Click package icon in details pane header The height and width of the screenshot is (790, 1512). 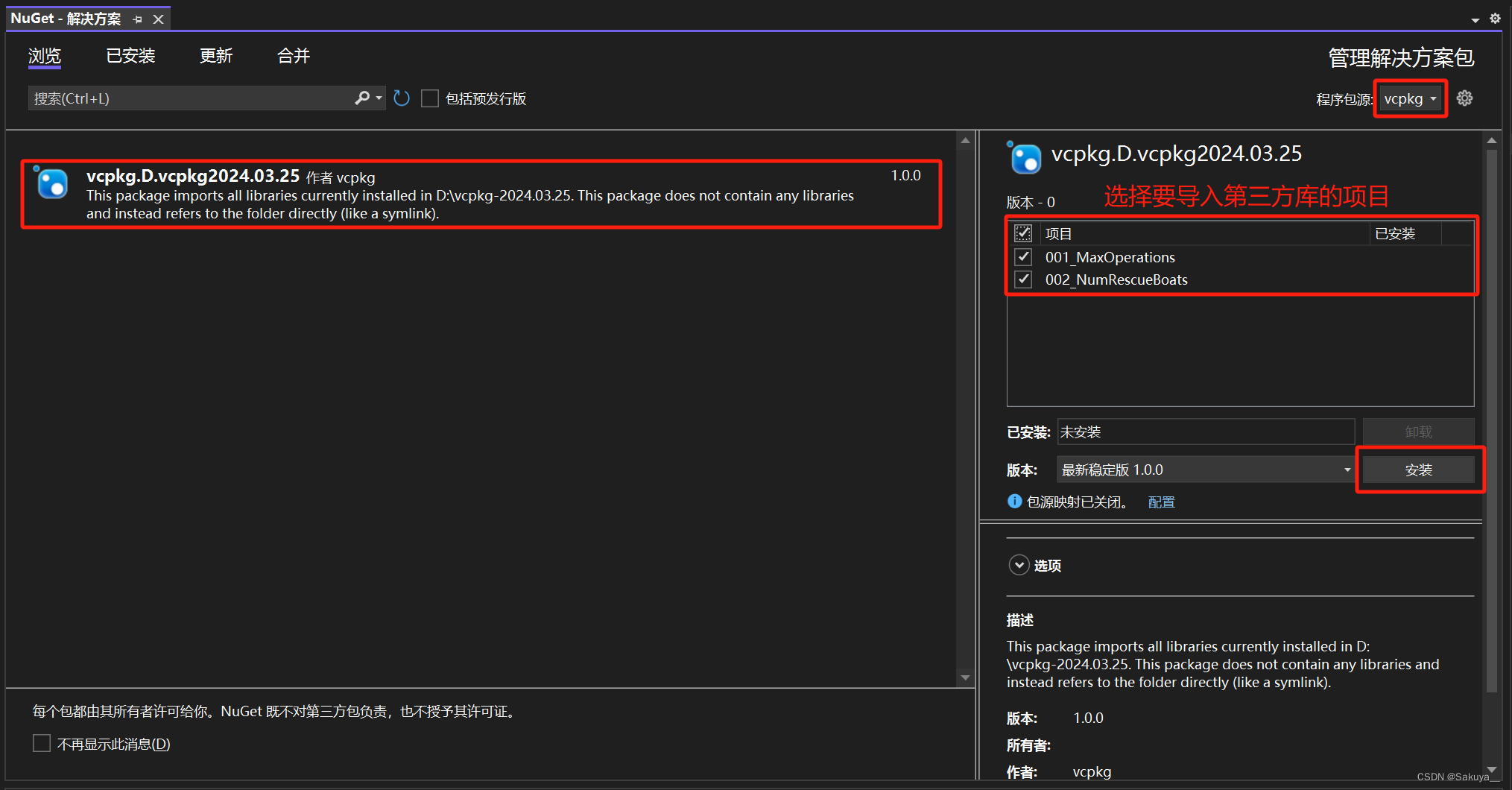click(1025, 157)
